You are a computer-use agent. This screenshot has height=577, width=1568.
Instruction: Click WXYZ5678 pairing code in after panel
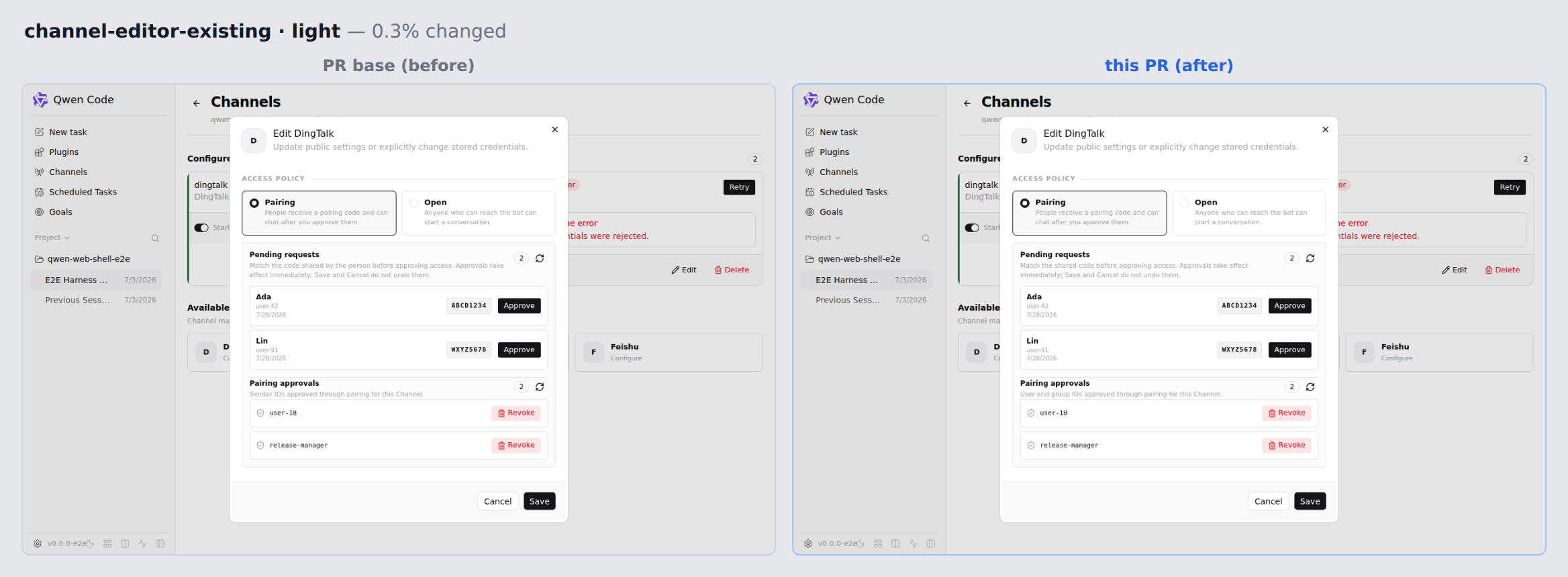[x=1240, y=350]
